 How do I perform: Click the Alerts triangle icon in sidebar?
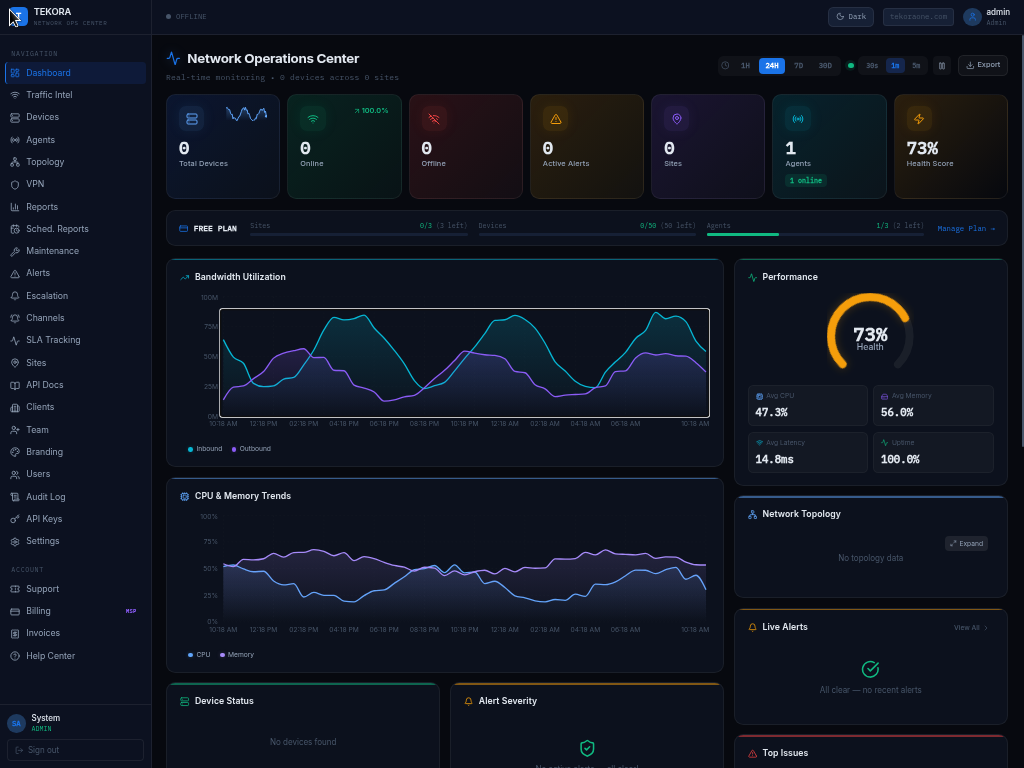coord(15,274)
